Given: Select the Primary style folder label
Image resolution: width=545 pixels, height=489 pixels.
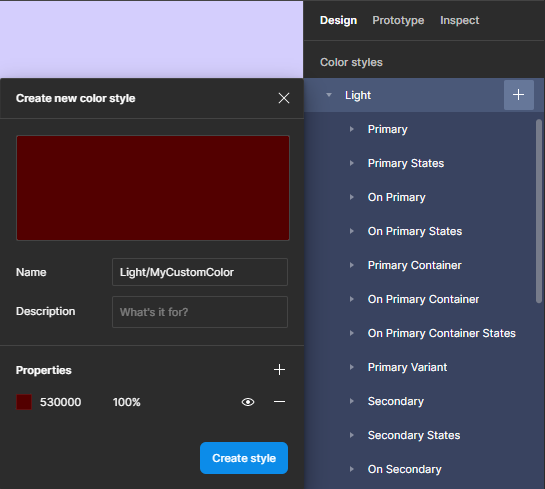Looking at the screenshot, I should pyautogui.click(x=388, y=129).
